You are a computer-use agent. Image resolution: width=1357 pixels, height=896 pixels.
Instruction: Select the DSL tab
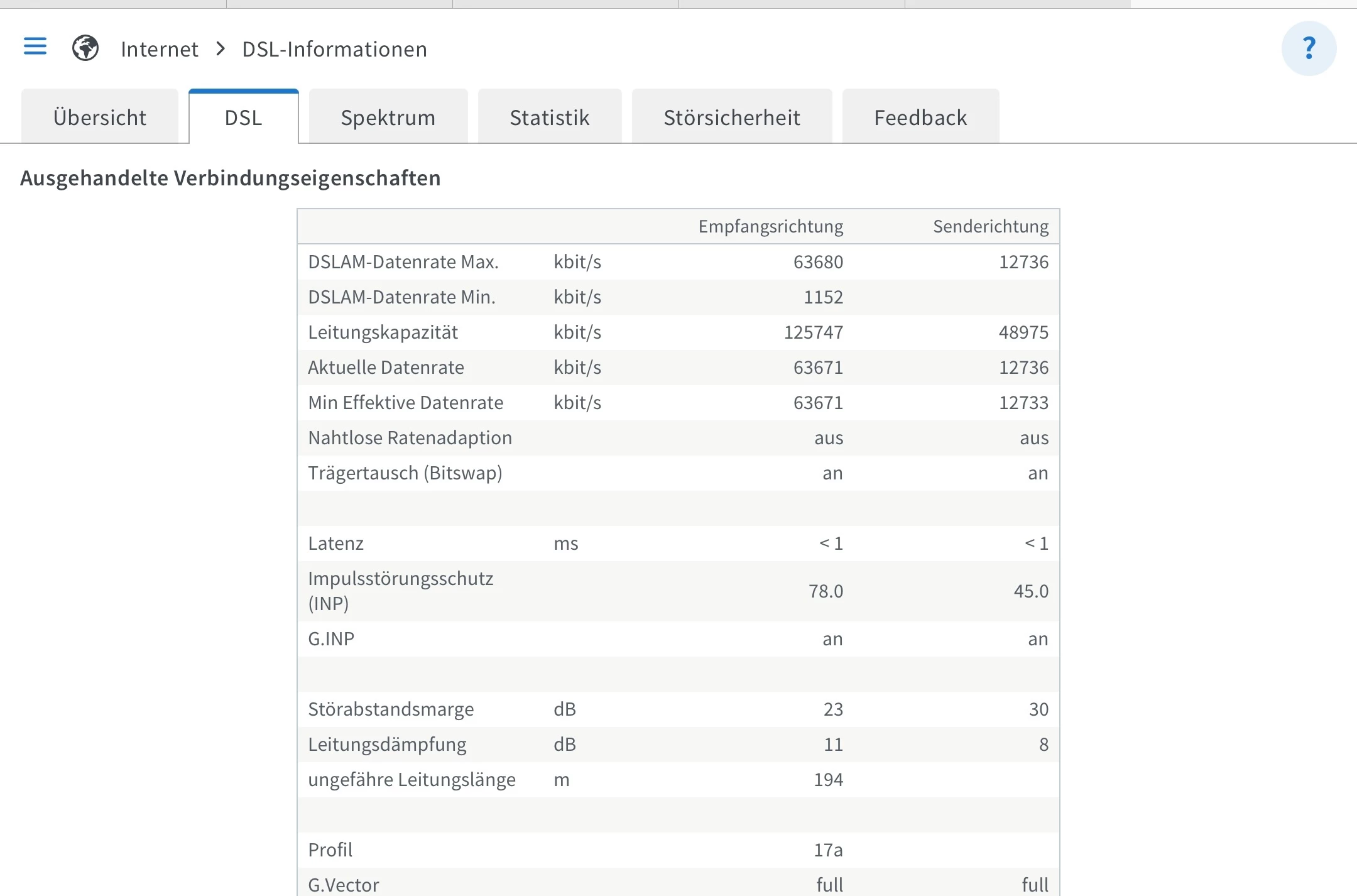[243, 117]
